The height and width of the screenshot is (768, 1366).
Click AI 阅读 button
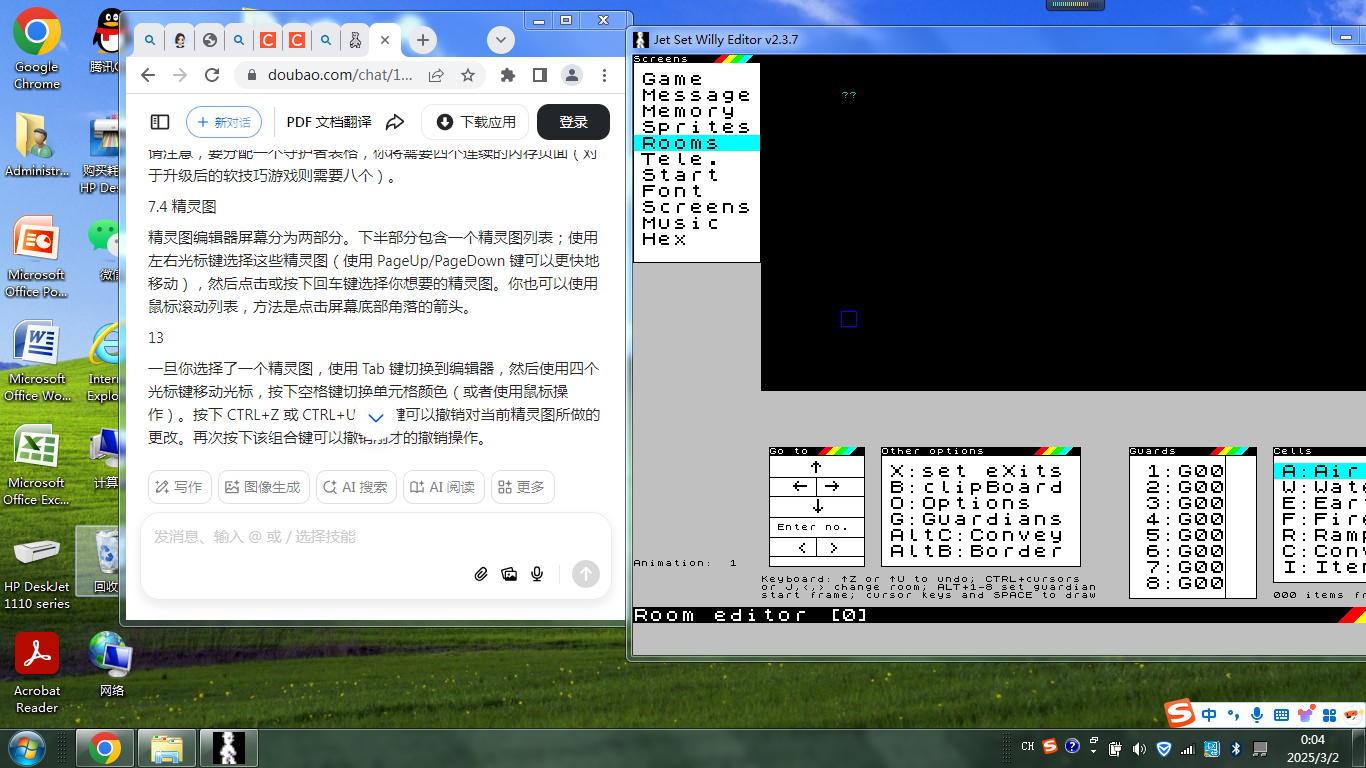point(444,487)
